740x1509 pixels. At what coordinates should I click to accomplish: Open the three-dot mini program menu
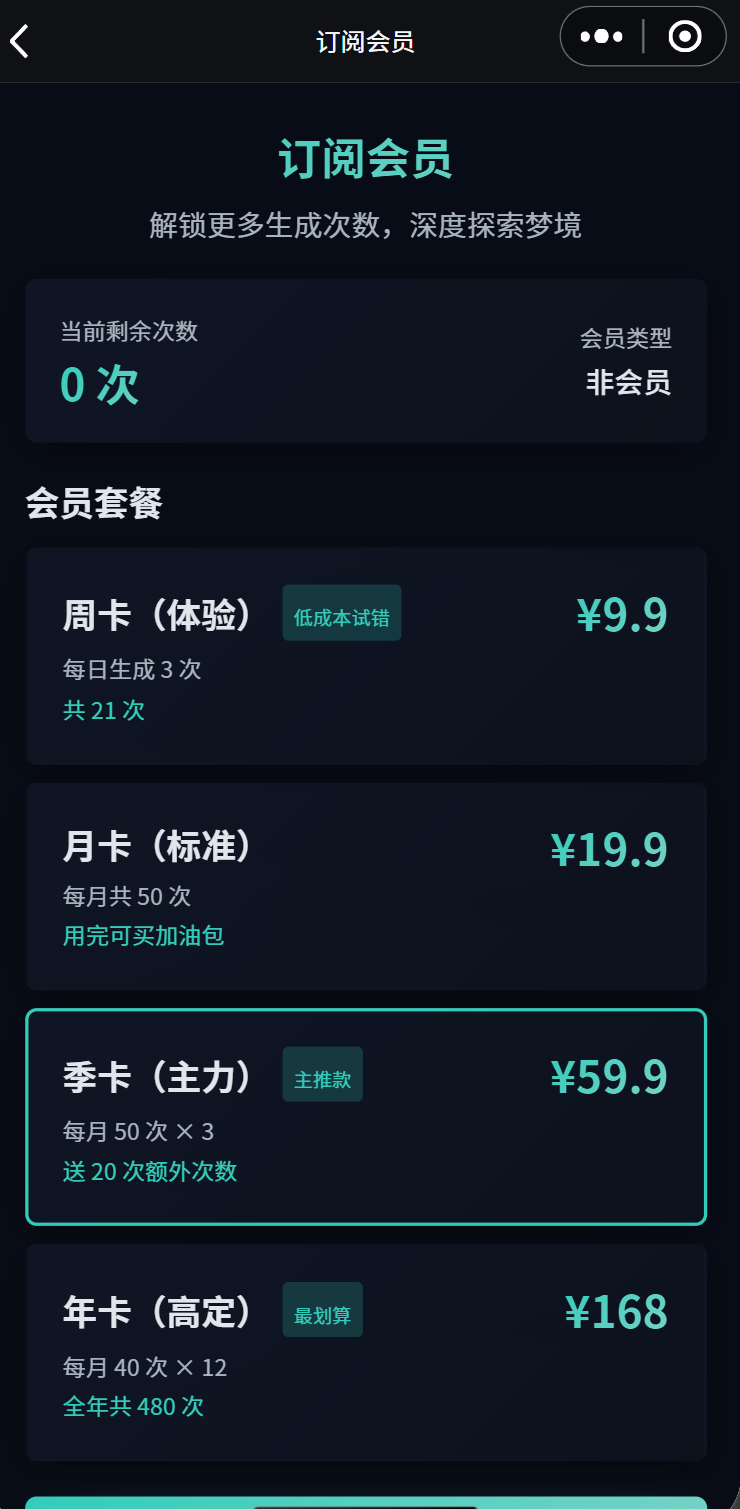pos(601,37)
